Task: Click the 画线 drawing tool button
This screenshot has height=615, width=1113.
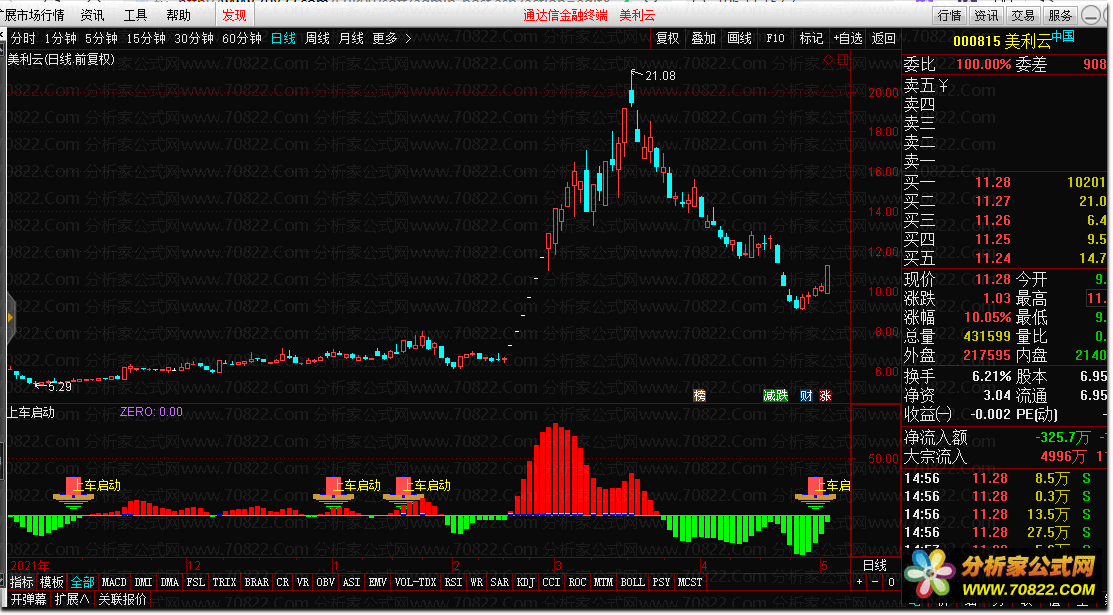Action: (x=740, y=38)
